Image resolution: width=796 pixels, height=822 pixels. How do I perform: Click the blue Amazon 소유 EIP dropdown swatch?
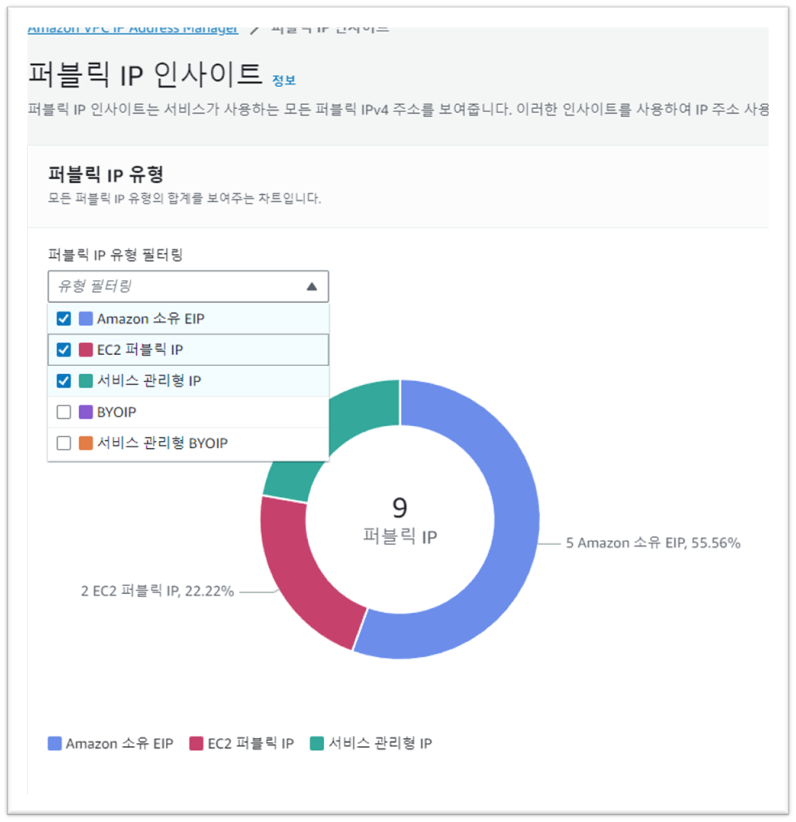[x=85, y=318]
